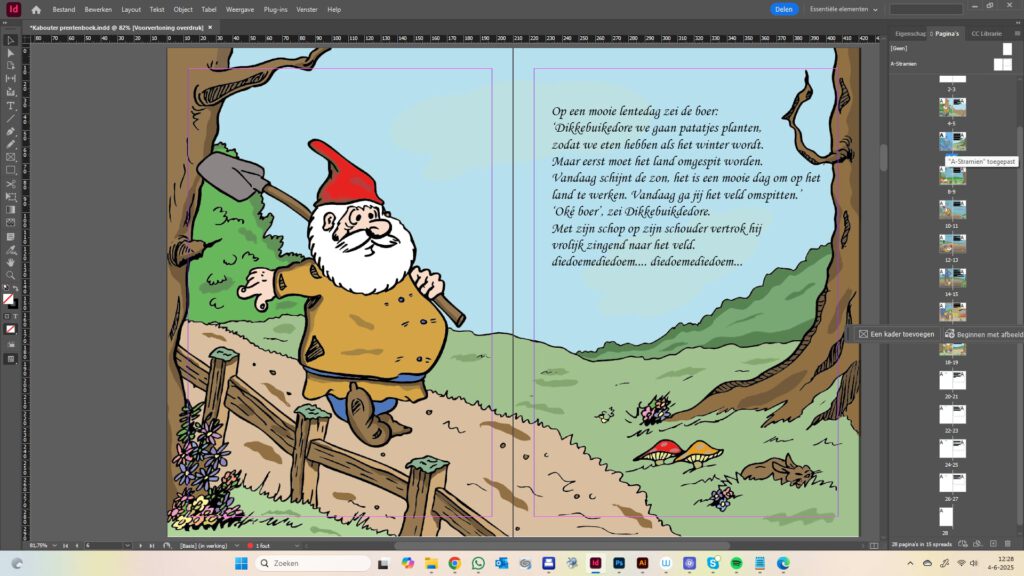Select the Kabouter prentenboek.indd document tab
Screen dimensions: 1024x576
tap(116, 27)
